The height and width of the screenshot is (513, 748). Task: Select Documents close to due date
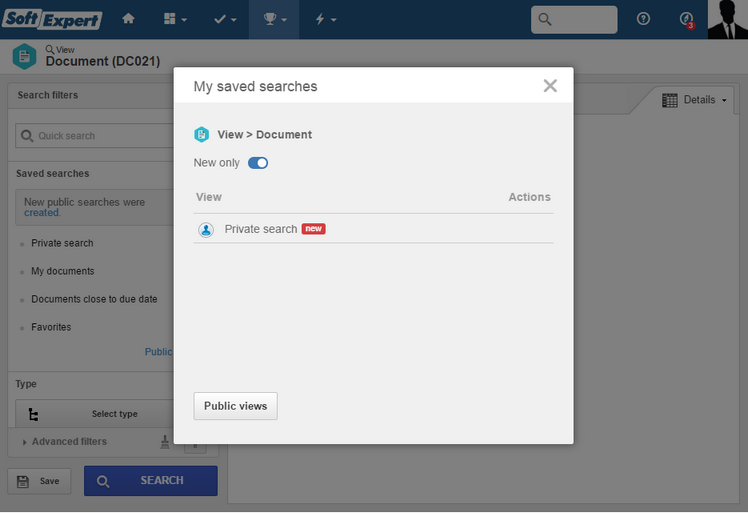coord(94,299)
